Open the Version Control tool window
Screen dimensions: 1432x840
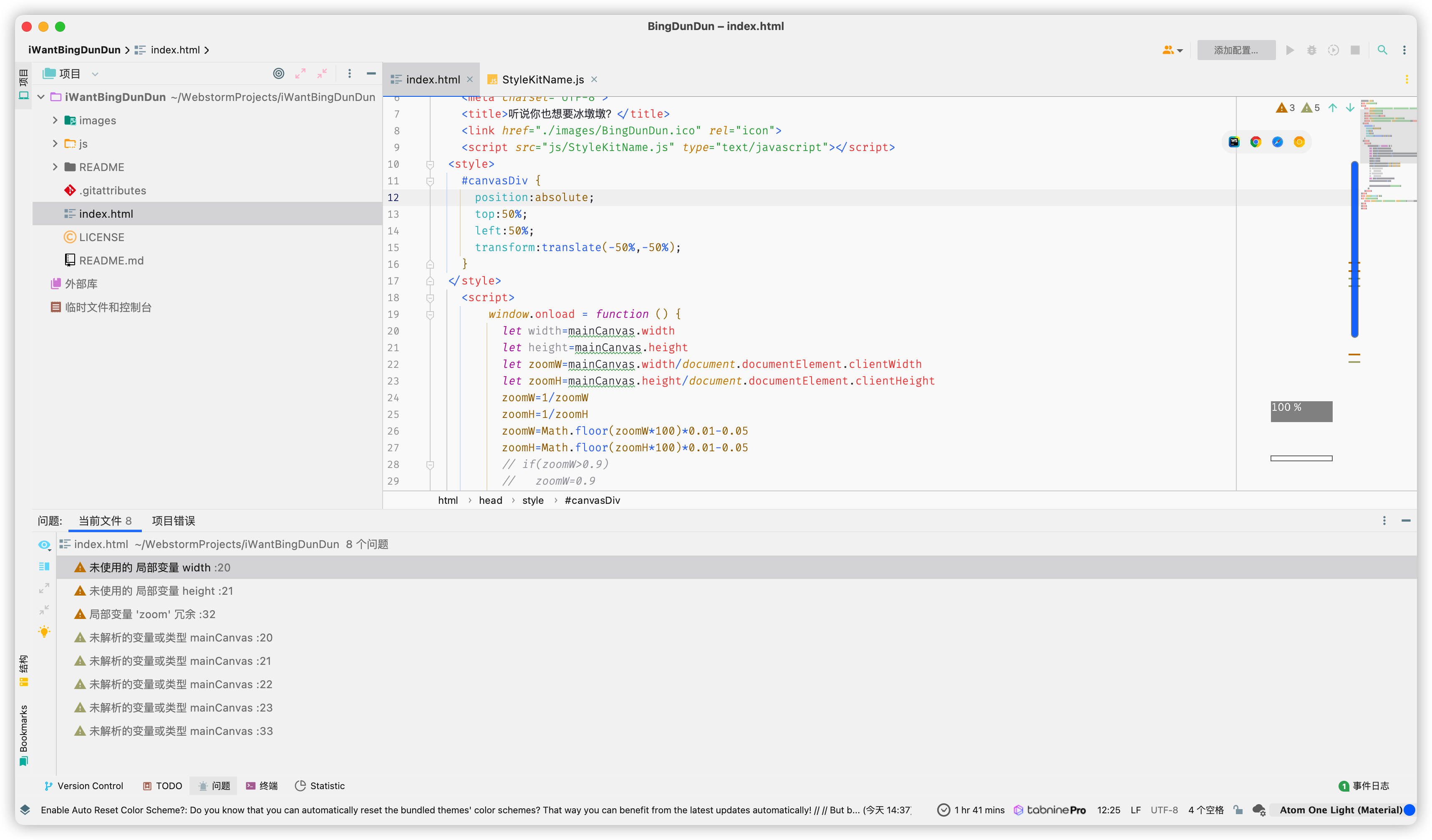[83, 785]
